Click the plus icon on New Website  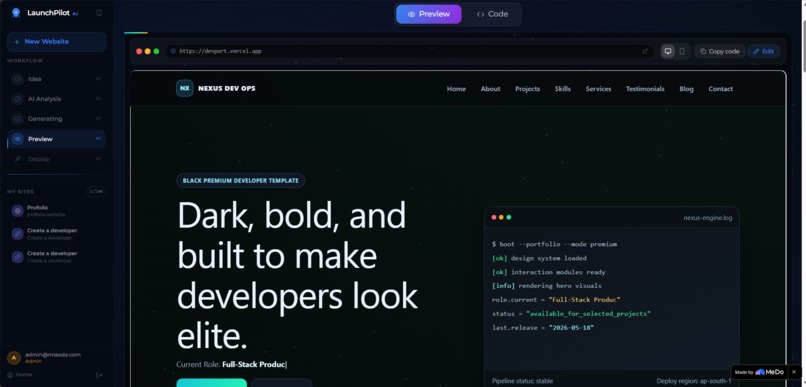(17, 42)
